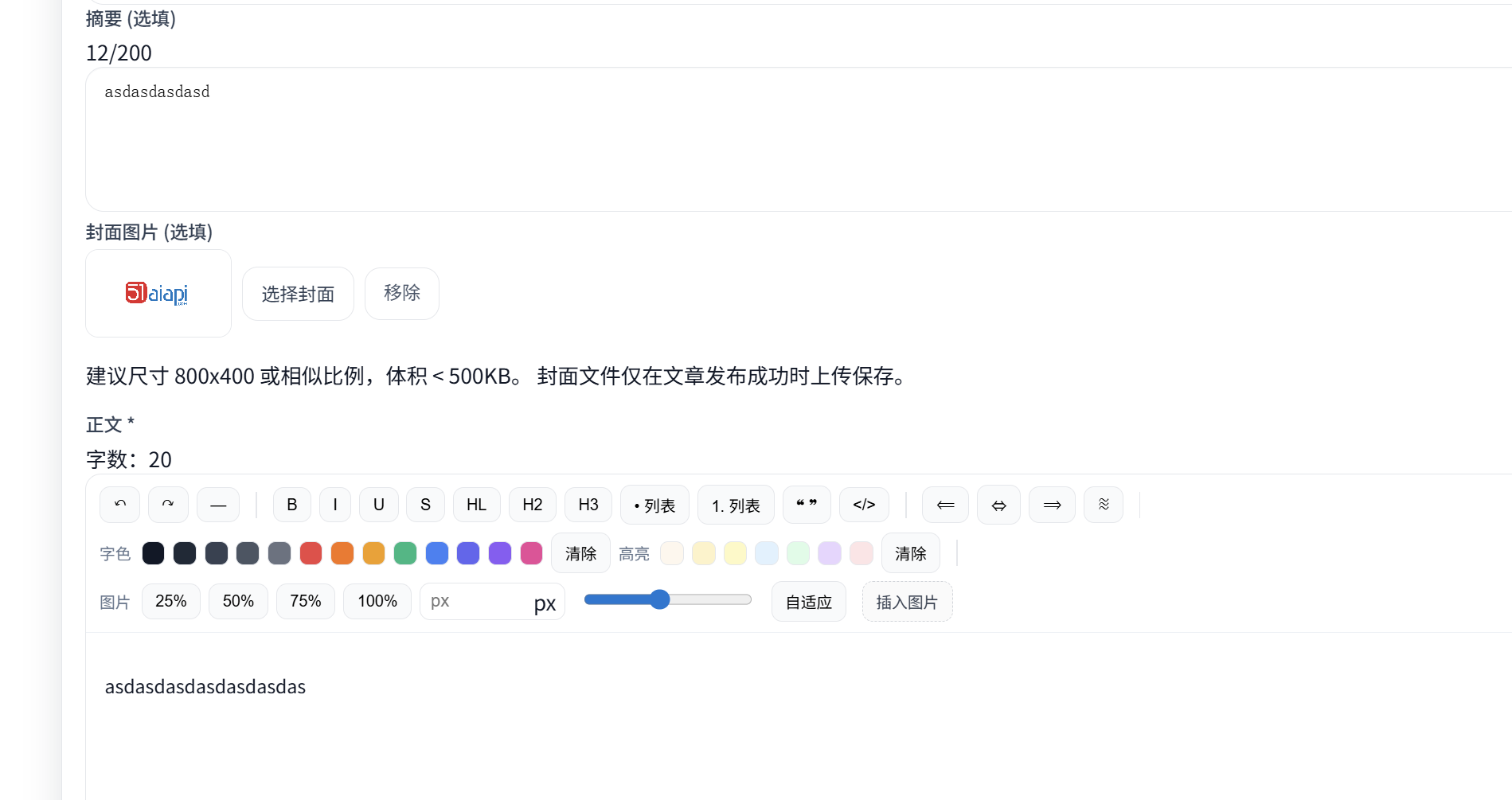
Task: Click the redo arrow icon
Action: (x=168, y=505)
